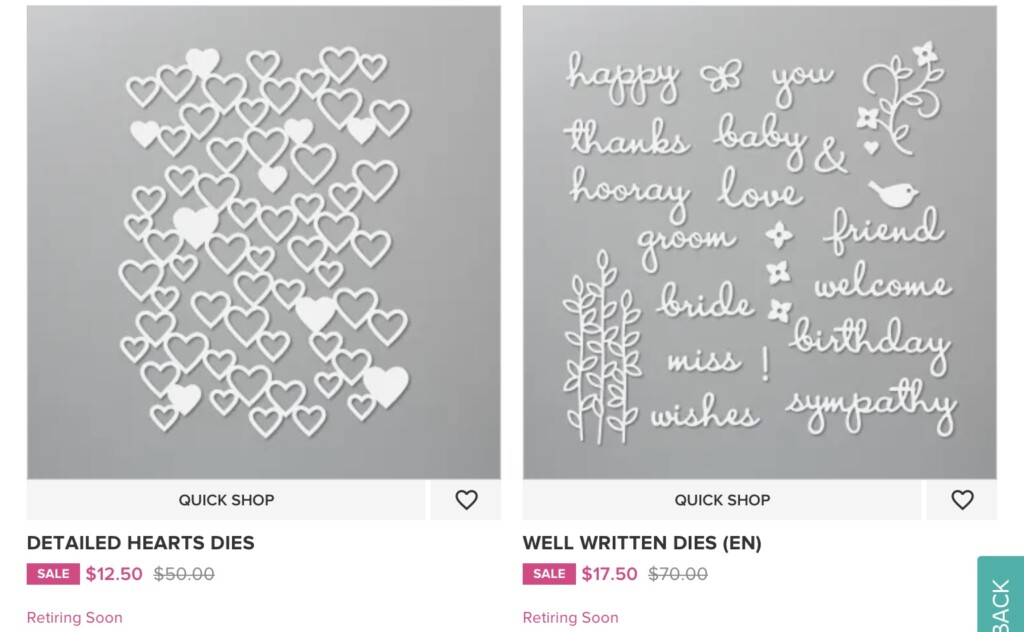Click the bird shape in the dies image
This screenshot has width=1024, height=632.
click(x=892, y=193)
